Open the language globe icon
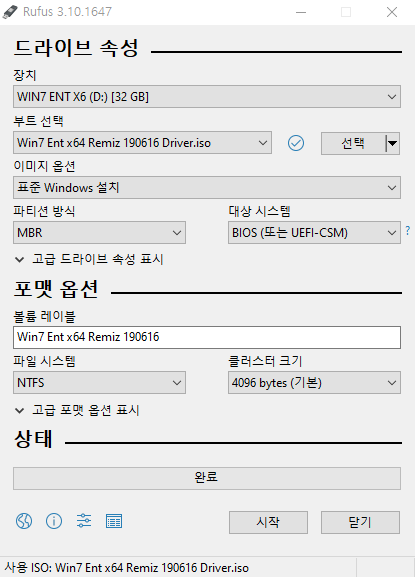Viewport: 415px width, 577px height. 24,521
